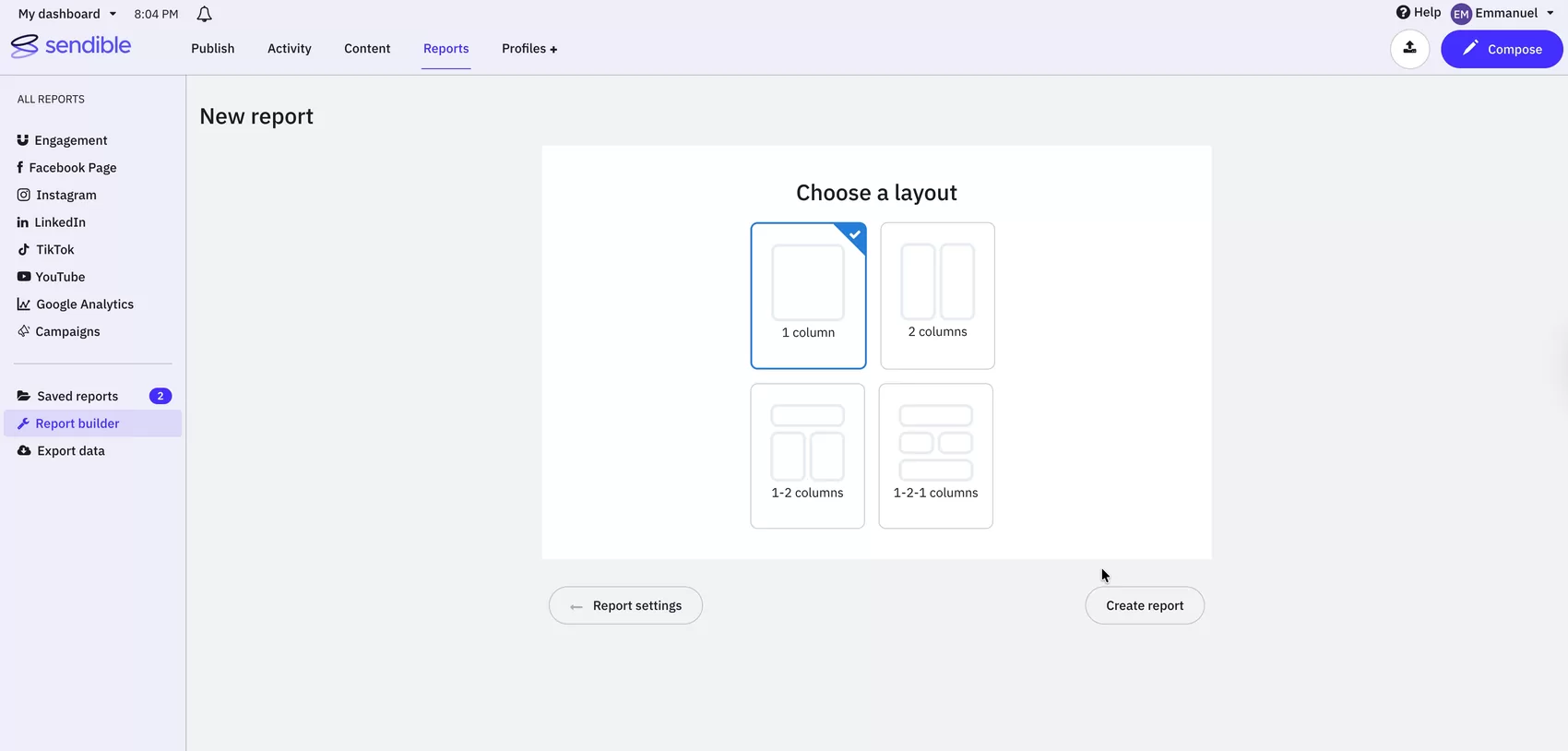Click the Facebook Page icon
Screen dimensions: 1568x751
[x=19, y=167]
